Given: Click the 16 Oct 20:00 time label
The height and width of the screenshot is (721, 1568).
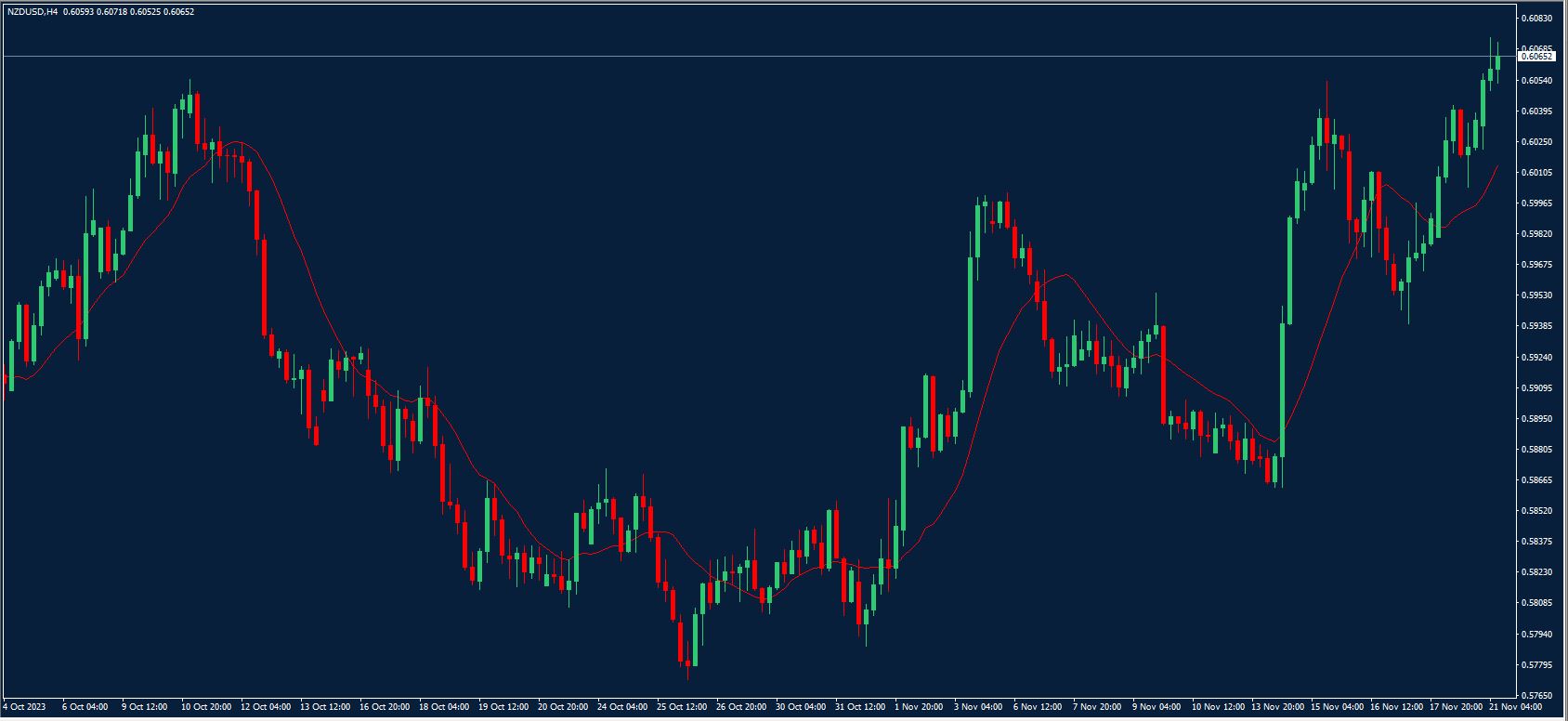Looking at the screenshot, I should [x=385, y=707].
